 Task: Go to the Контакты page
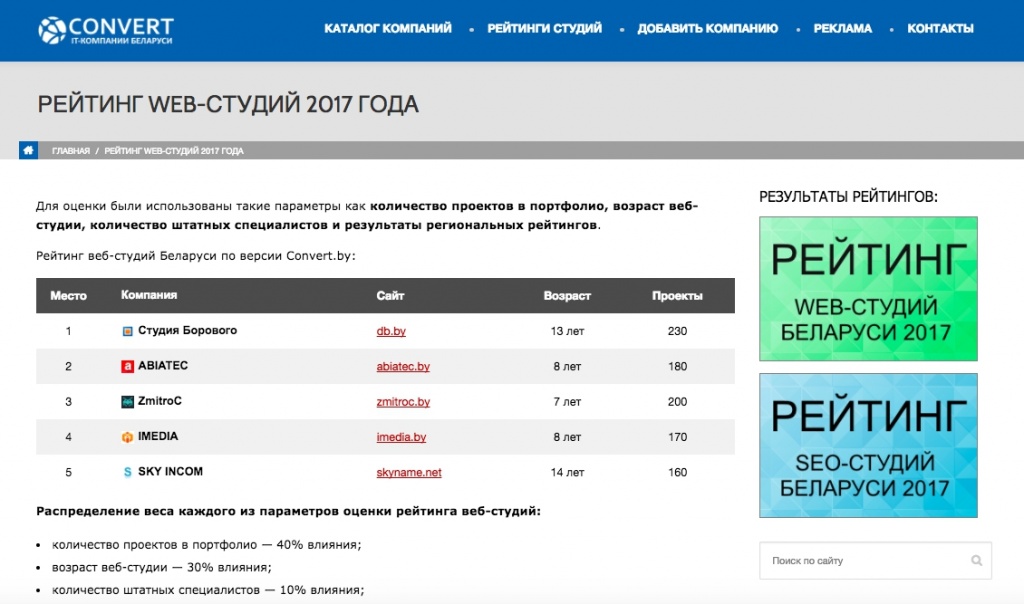940,28
